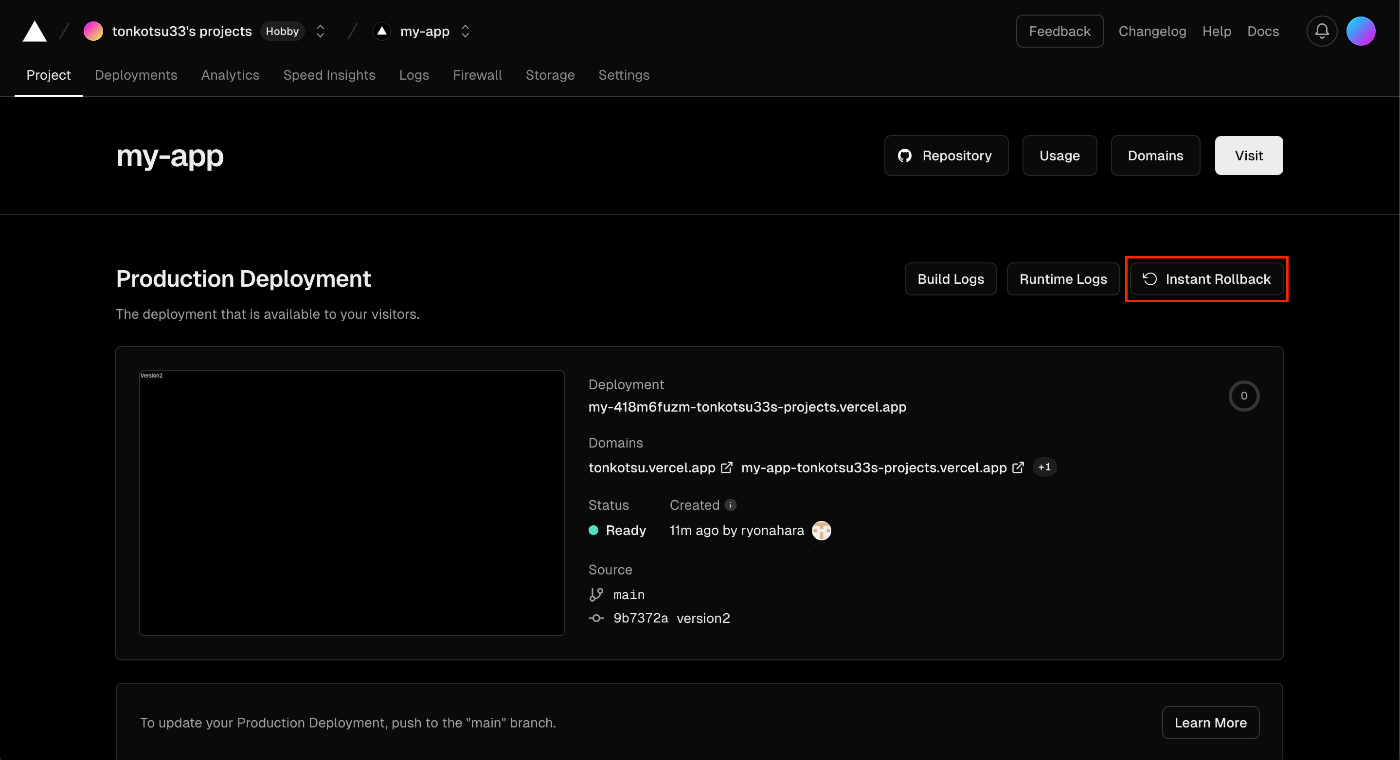The image size is (1400, 760).
Task: Open the Changelog link
Action: (x=1152, y=31)
